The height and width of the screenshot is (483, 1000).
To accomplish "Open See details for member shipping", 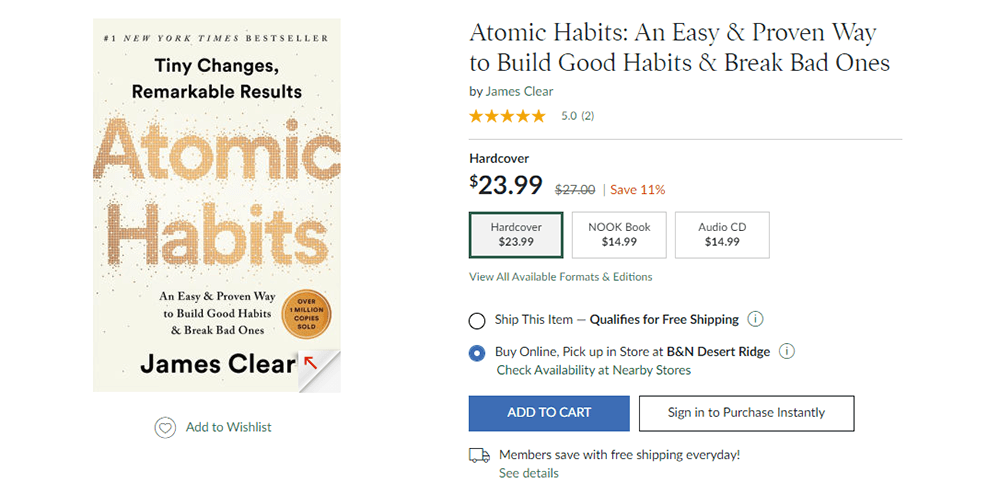I will 529,473.
